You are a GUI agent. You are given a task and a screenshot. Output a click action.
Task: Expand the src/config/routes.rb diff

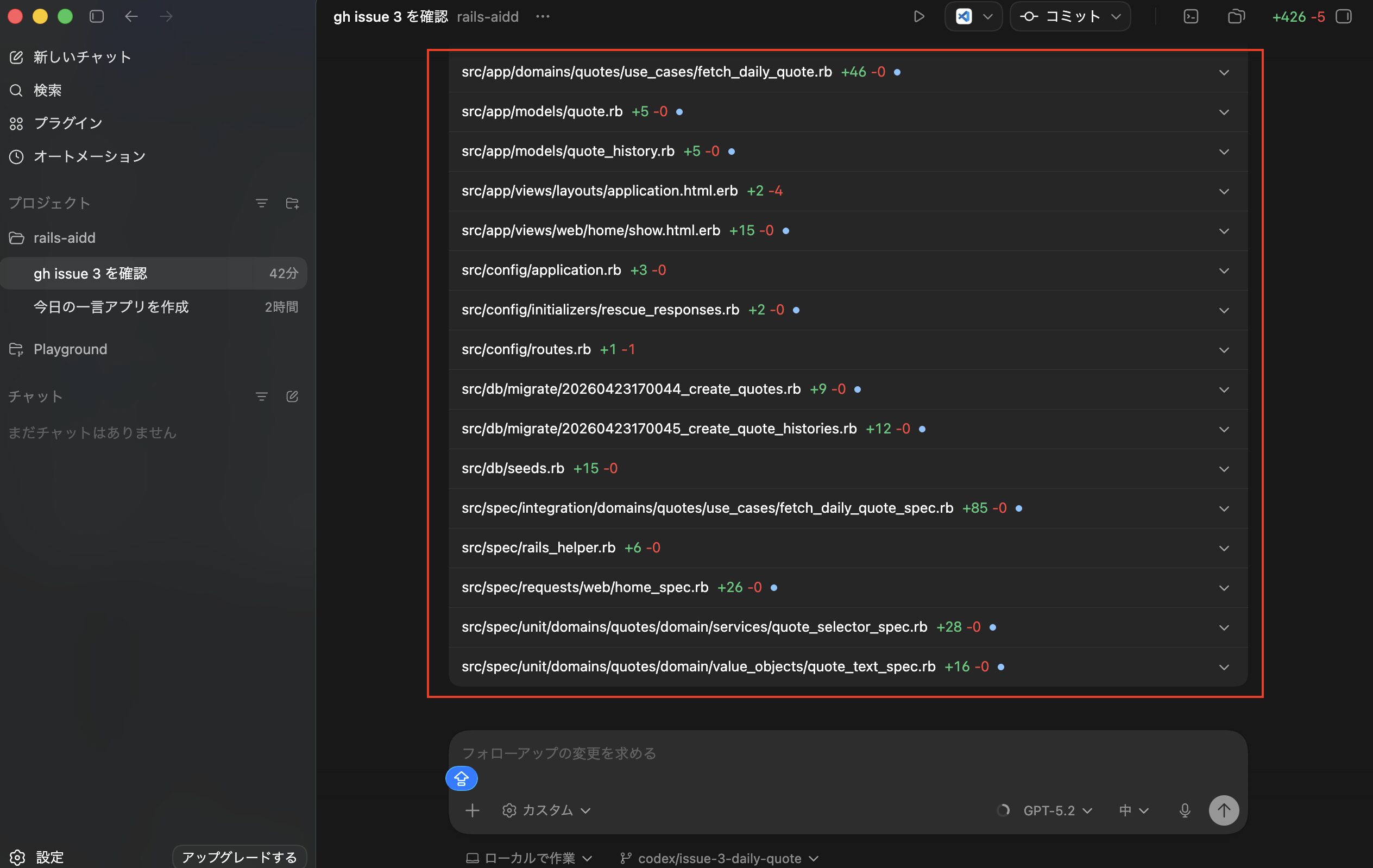click(1224, 350)
